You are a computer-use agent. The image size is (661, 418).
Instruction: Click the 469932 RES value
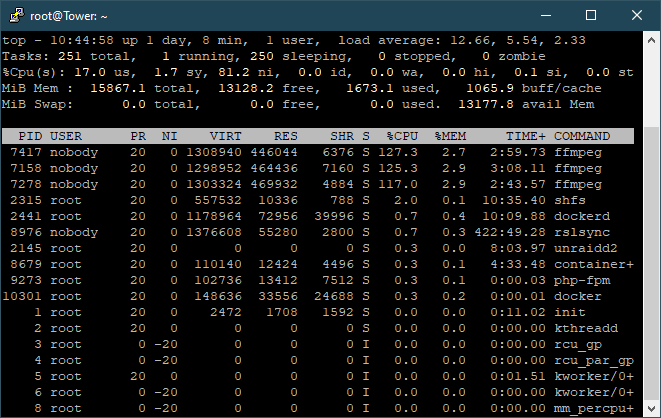[x=274, y=184]
